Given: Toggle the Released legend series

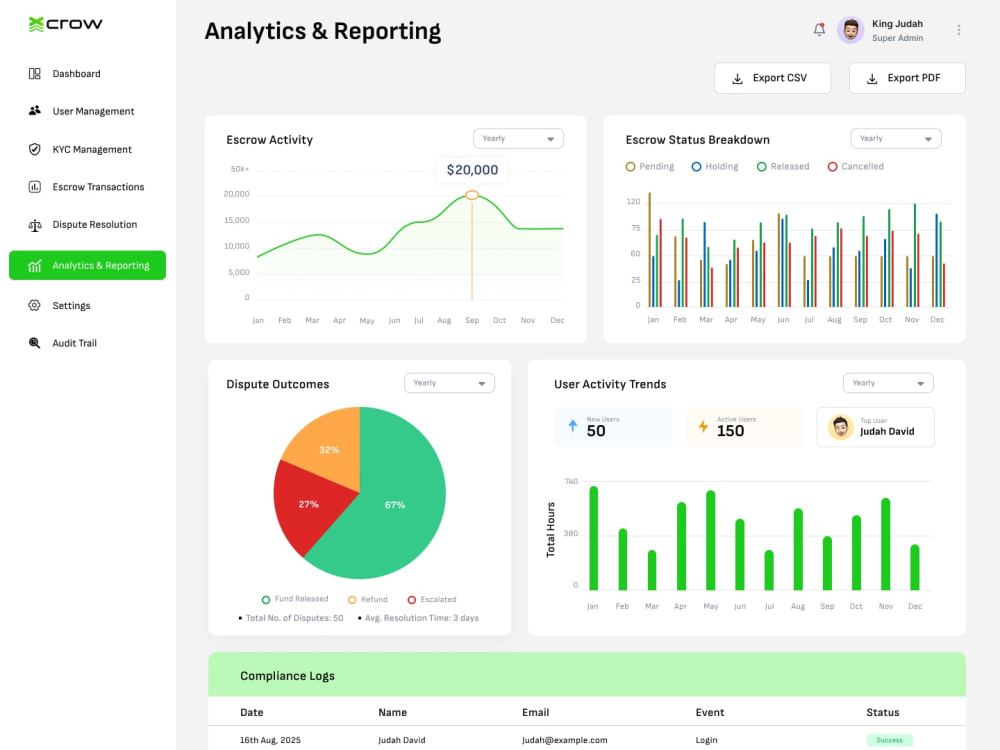Looking at the screenshot, I should 783,166.
